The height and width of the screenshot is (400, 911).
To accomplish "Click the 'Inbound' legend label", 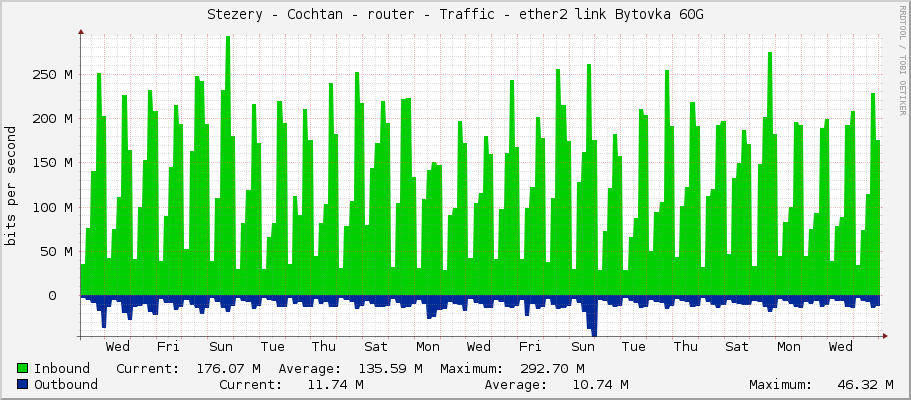I will click(x=62, y=368).
